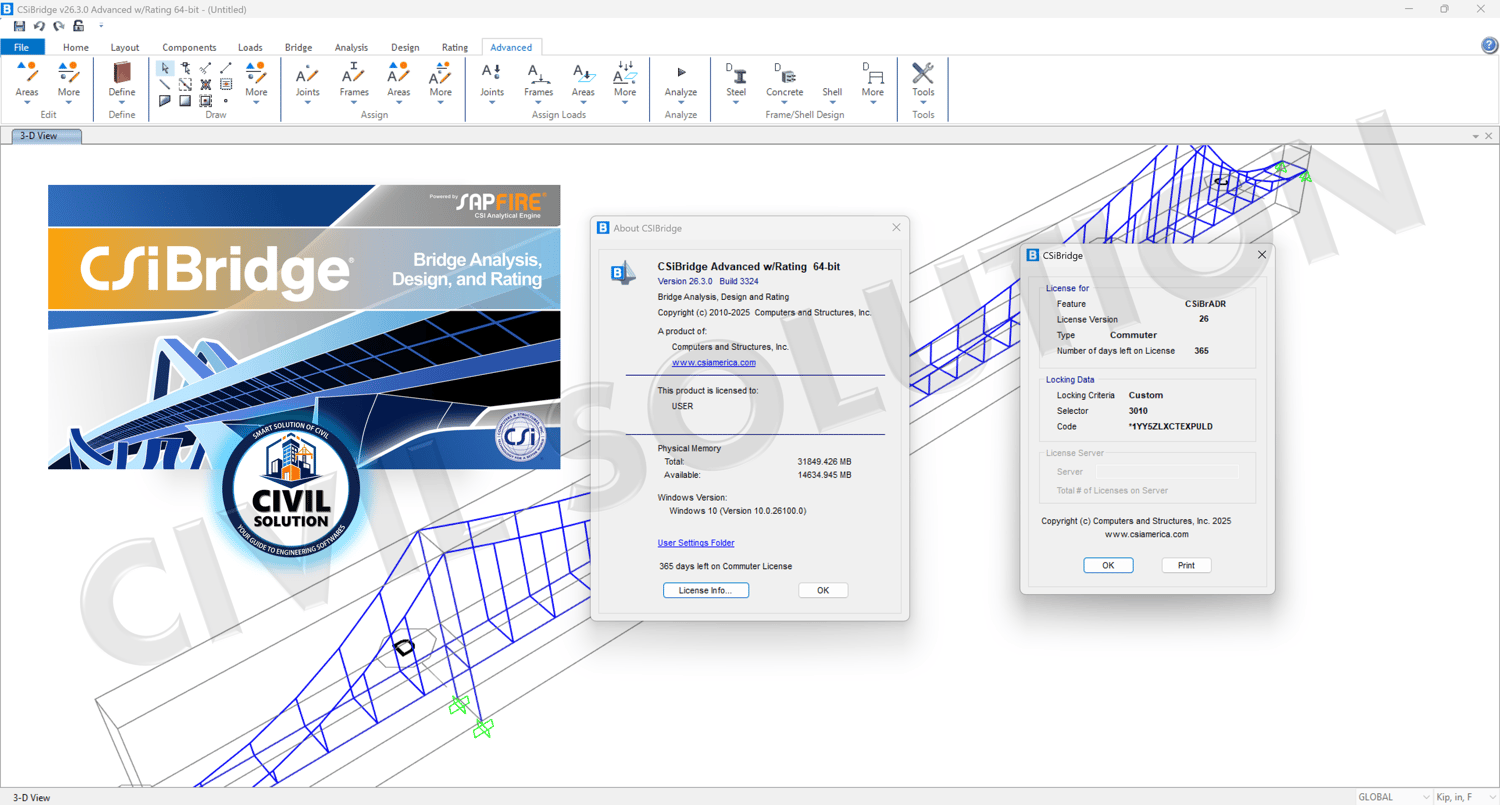Open More in the Assign group
Image resolution: width=1500 pixels, height=805 pixels.
click(441, 82)
